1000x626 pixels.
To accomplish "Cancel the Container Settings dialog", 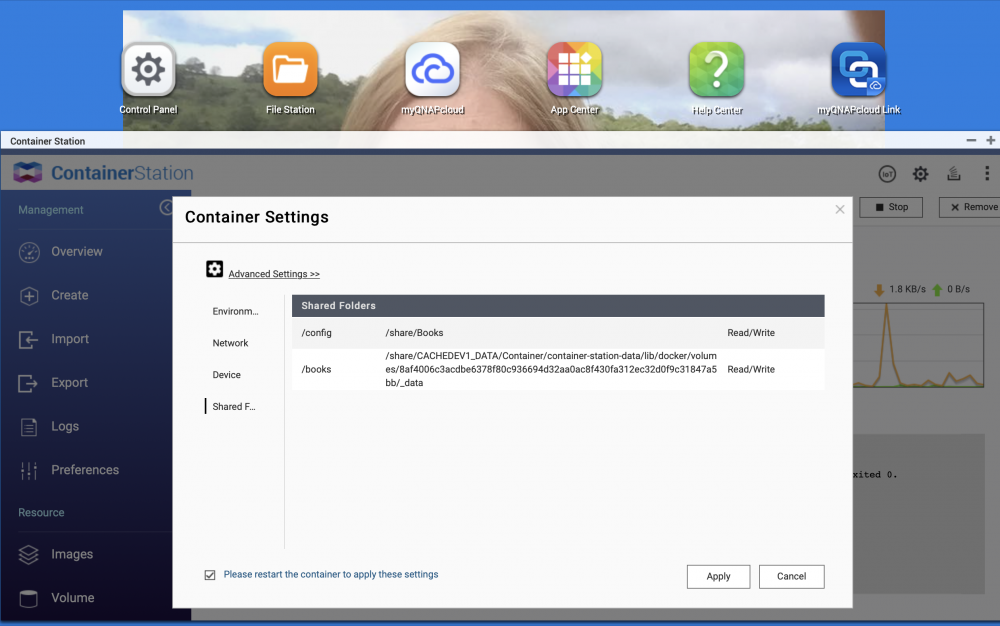I will (x=791, y=576).
